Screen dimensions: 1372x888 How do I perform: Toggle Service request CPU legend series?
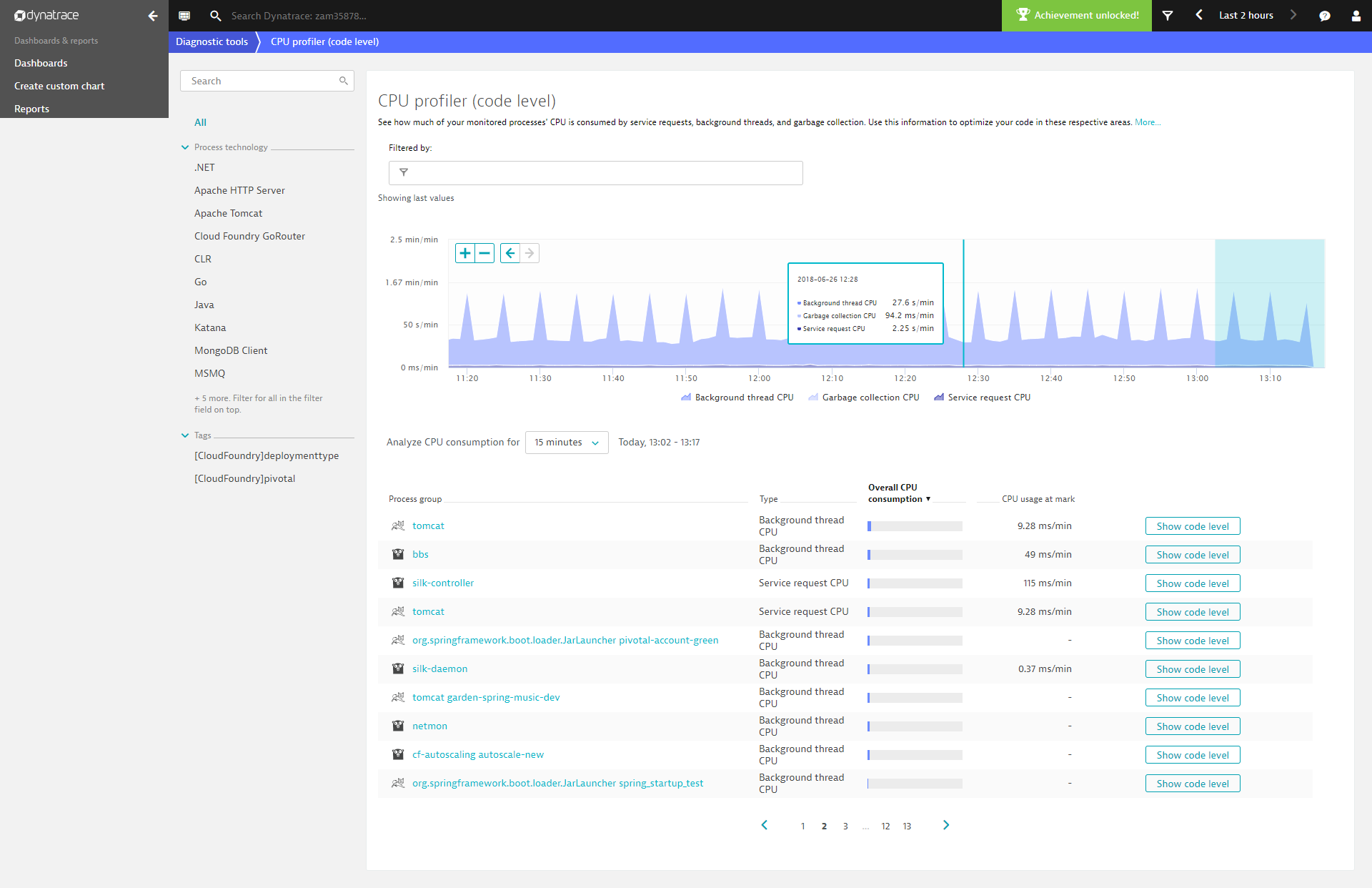point(983,398)
